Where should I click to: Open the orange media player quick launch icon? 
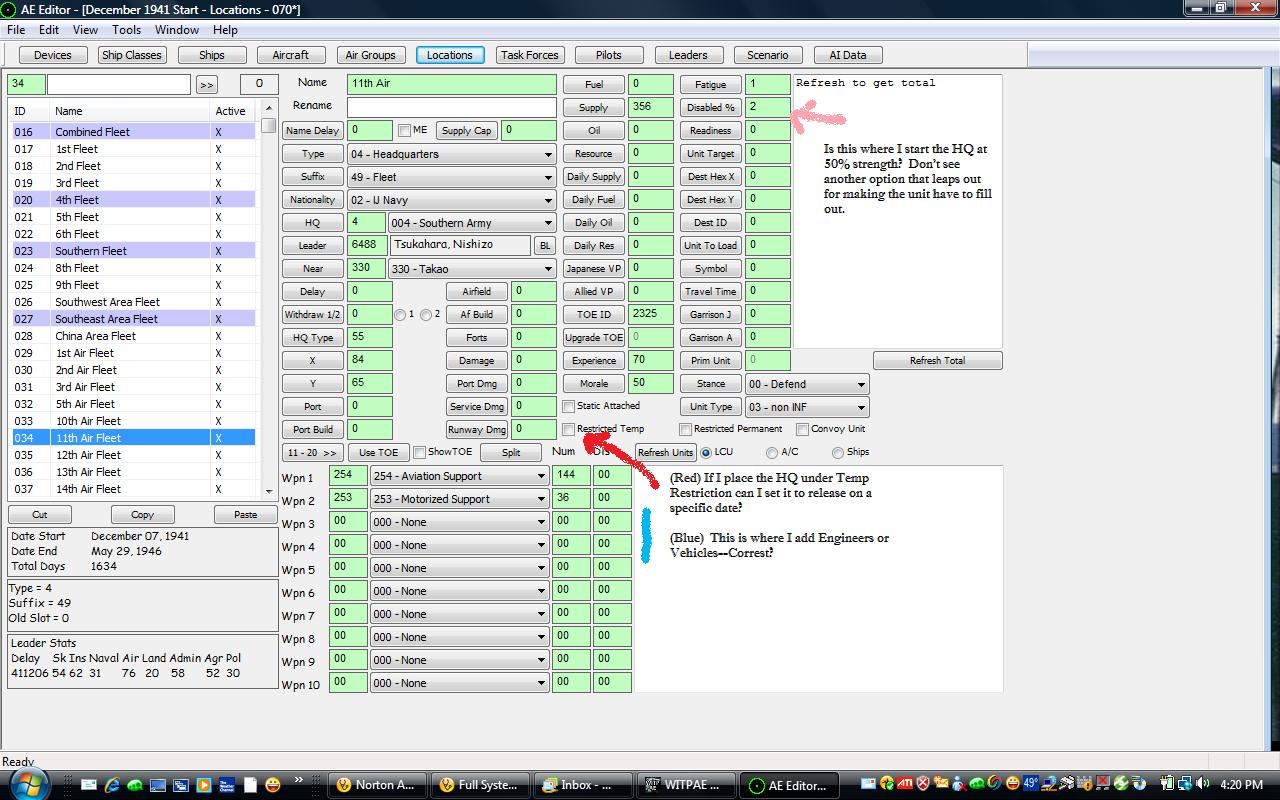203,785
